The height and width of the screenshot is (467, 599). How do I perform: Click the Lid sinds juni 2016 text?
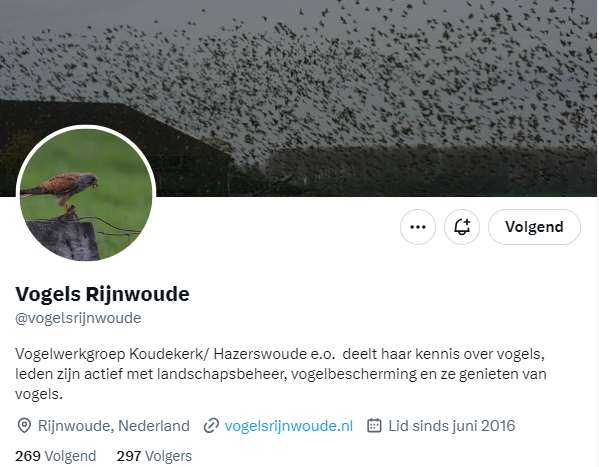click(x=452, y=426)
